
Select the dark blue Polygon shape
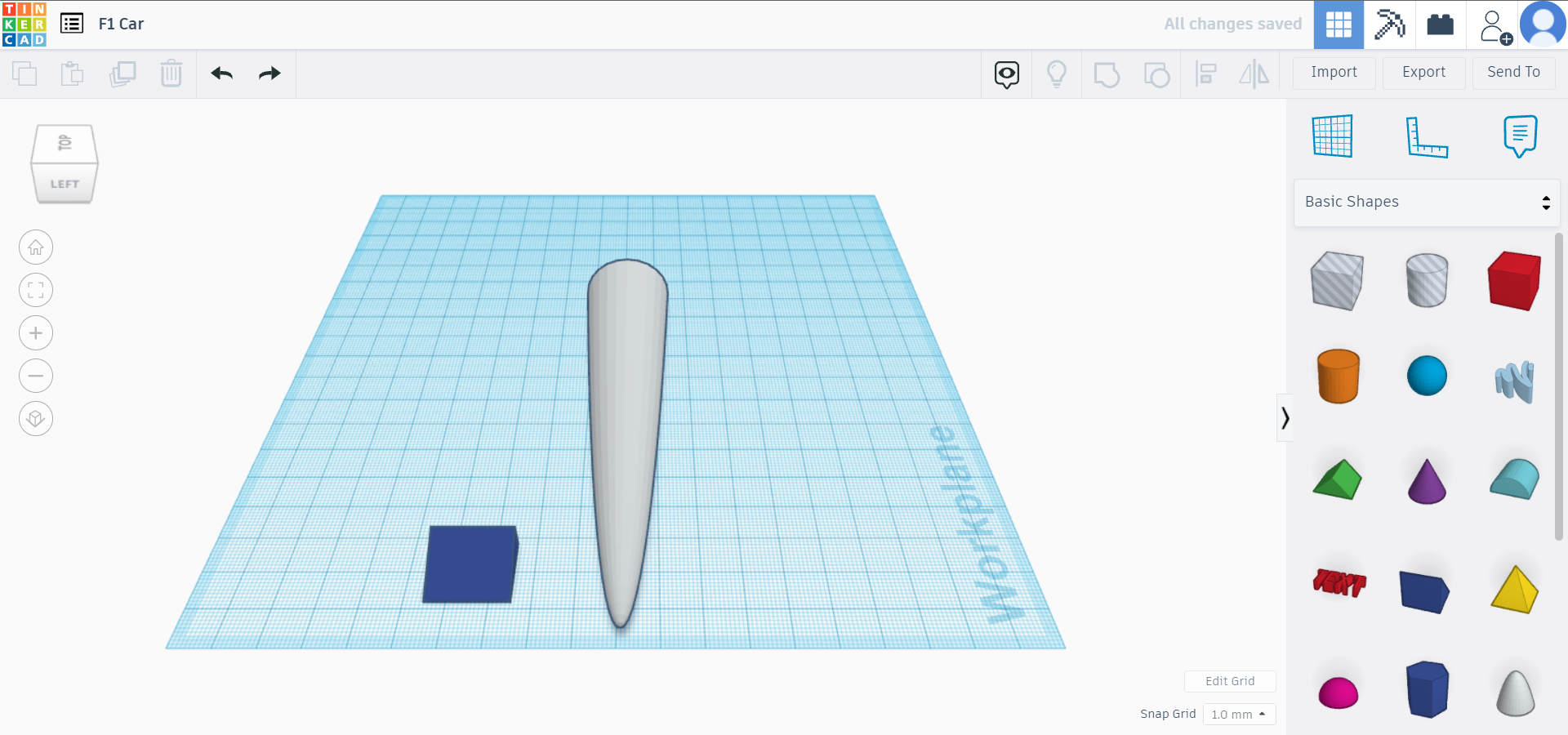pos(1427,690)
